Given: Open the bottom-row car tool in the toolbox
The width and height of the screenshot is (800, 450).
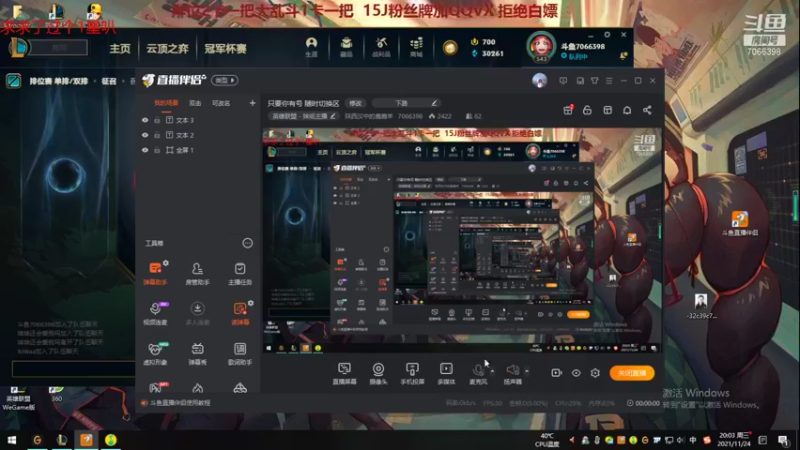Looking at the screenshot, I should [x=240, y=388].
